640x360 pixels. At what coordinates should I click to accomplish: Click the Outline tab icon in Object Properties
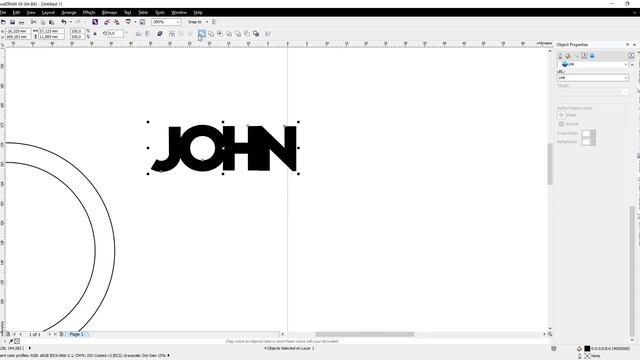(x=560, y=56)
